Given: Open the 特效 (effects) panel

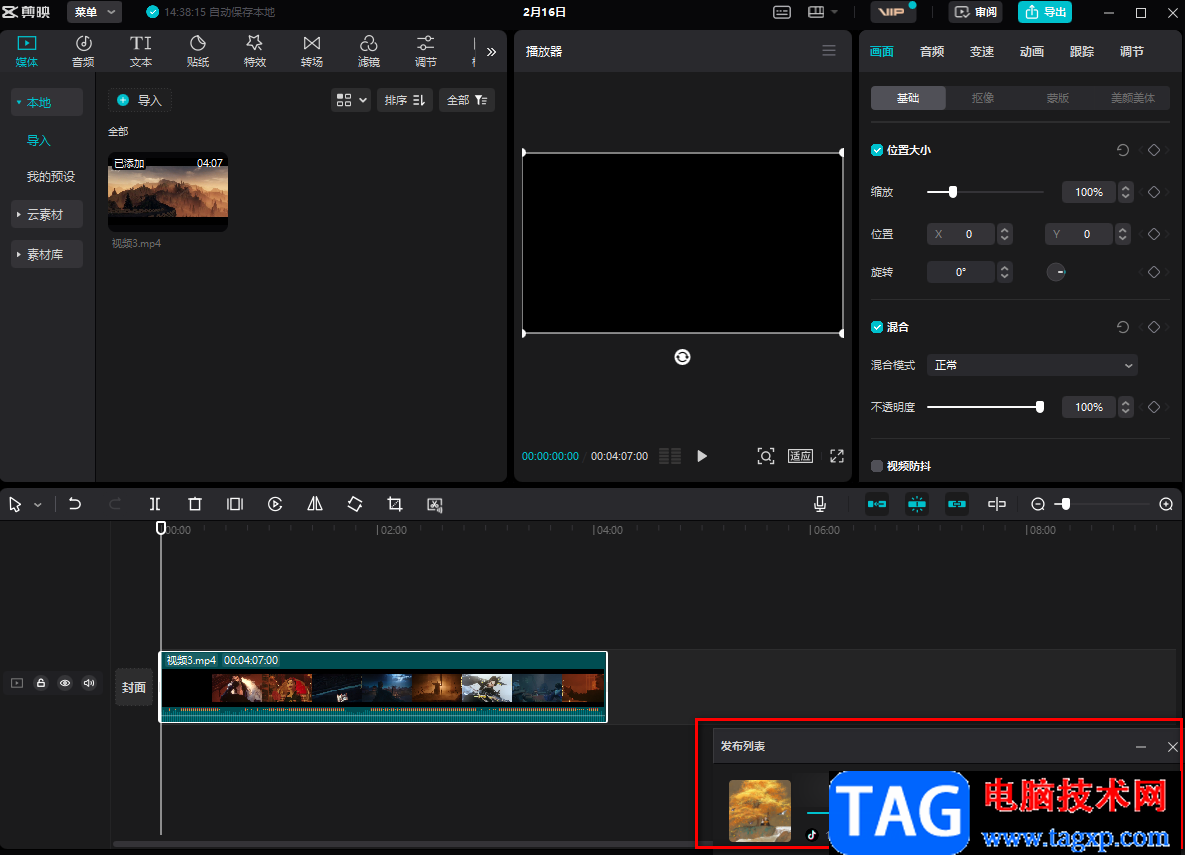Looking at the screenshot, I should (x=255, y=51).
